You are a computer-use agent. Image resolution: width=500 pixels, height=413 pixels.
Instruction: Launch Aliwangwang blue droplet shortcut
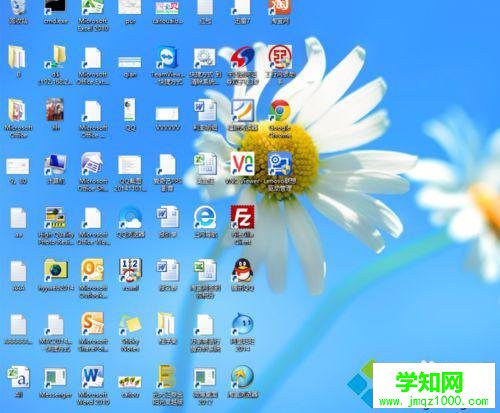coord(242,324)
